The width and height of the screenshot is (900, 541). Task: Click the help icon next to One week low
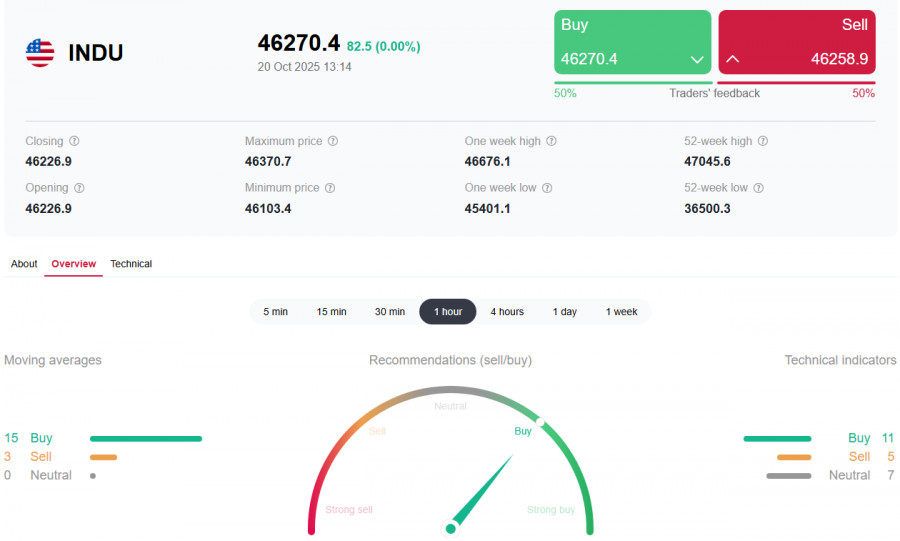click(547, 188)
